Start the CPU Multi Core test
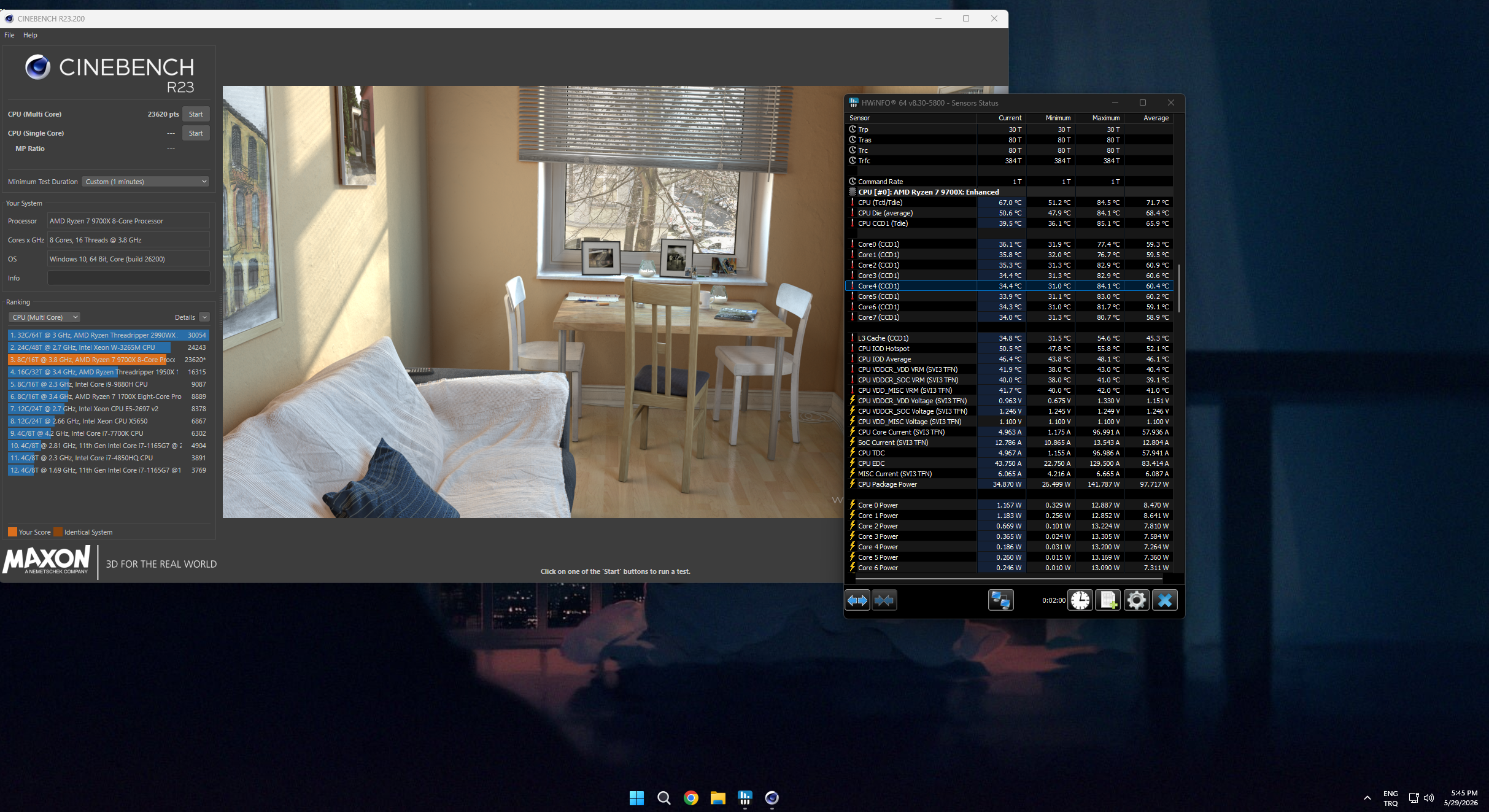Viewport: 1489px width, 812px height. 196,114
